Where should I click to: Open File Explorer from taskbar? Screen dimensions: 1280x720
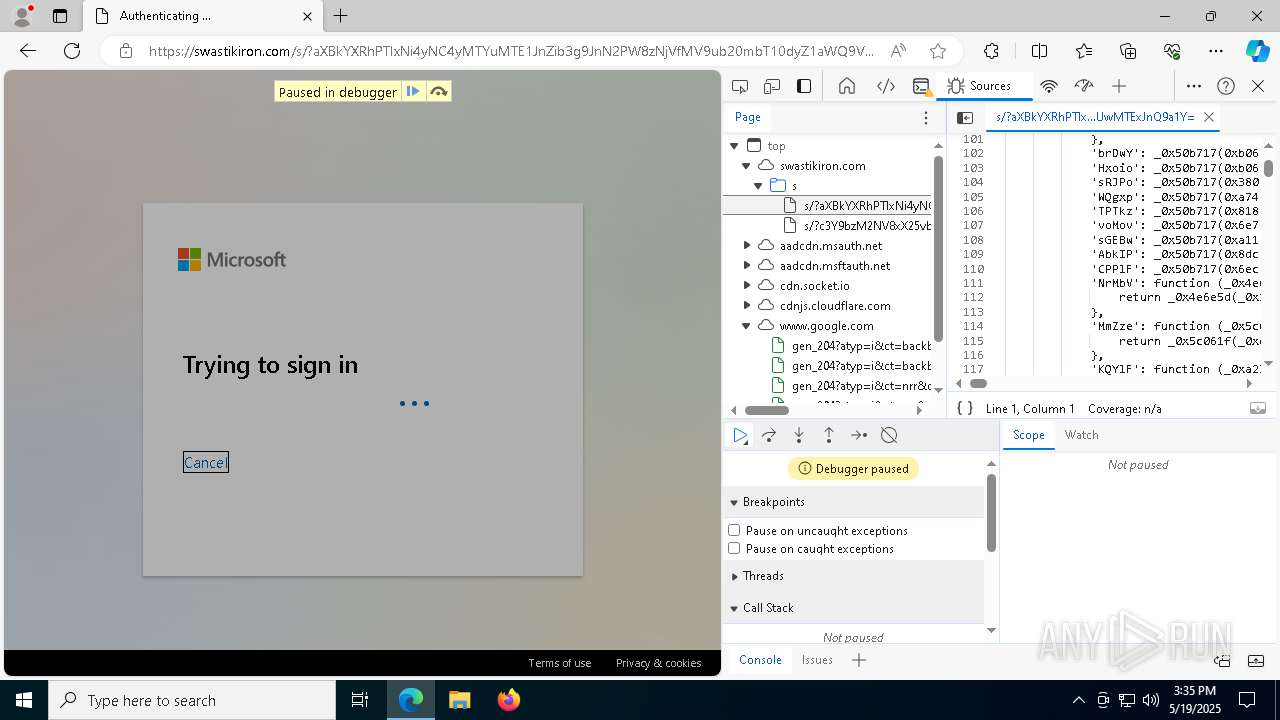pyautogui.click(x=459, y=700)
